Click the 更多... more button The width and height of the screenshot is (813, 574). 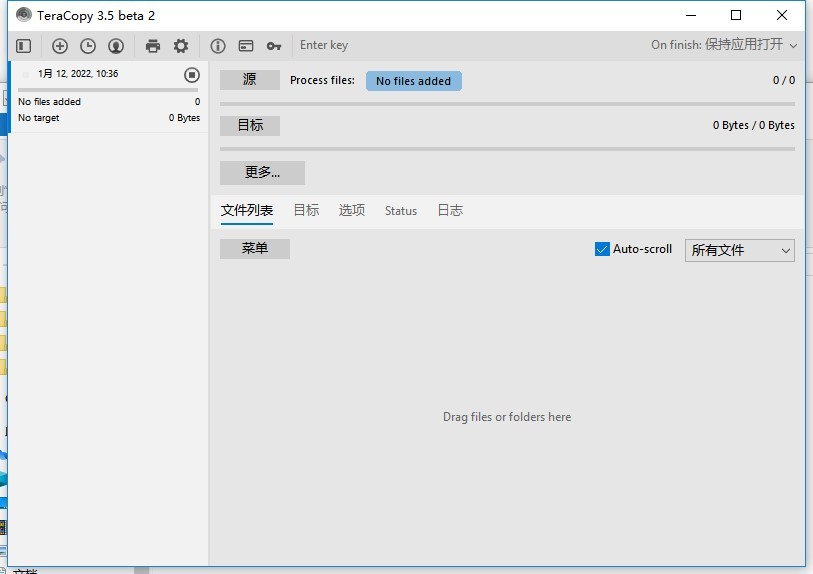click(x=262, y=173)
